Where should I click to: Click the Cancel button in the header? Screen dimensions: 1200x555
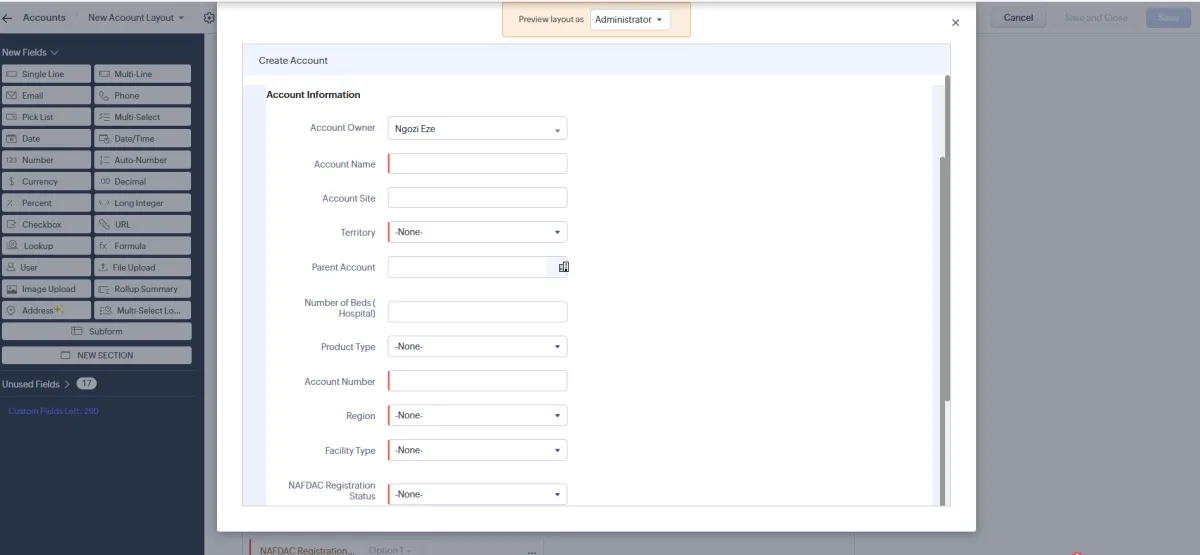click(1018, 18)
